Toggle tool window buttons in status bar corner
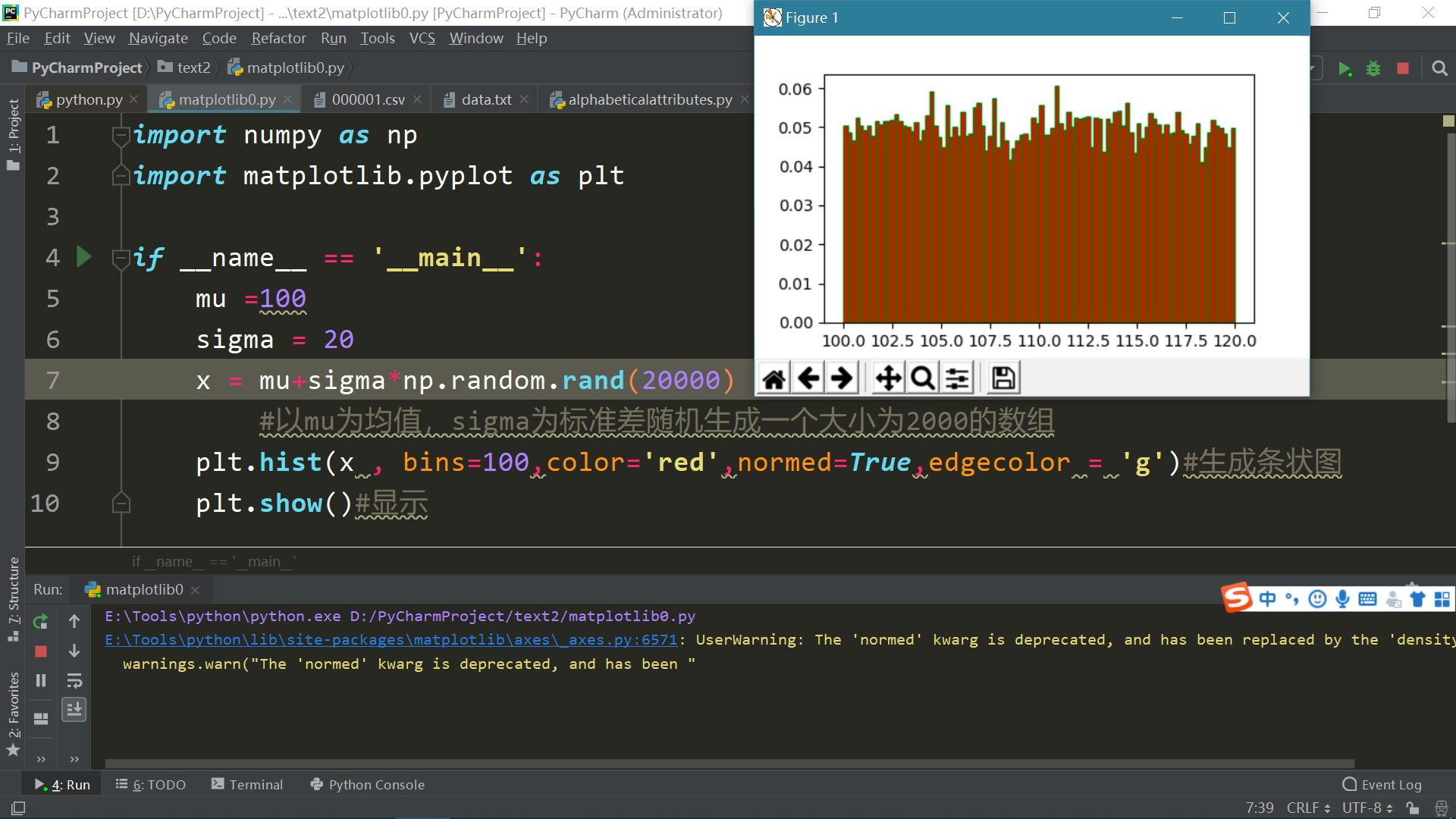 pyautogui.click(x=18, y=808)
